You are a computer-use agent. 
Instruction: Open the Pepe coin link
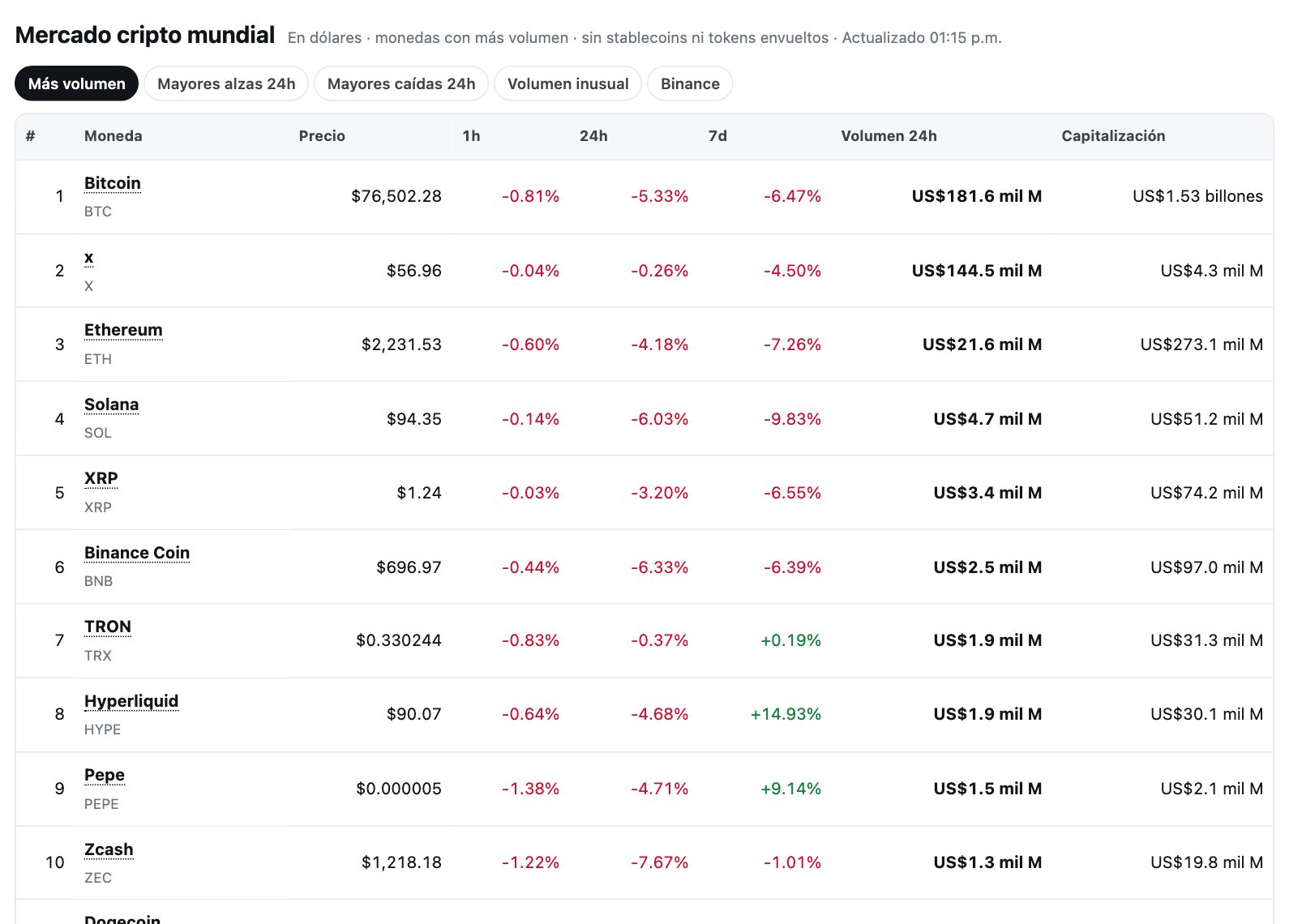tap(105, 775)
